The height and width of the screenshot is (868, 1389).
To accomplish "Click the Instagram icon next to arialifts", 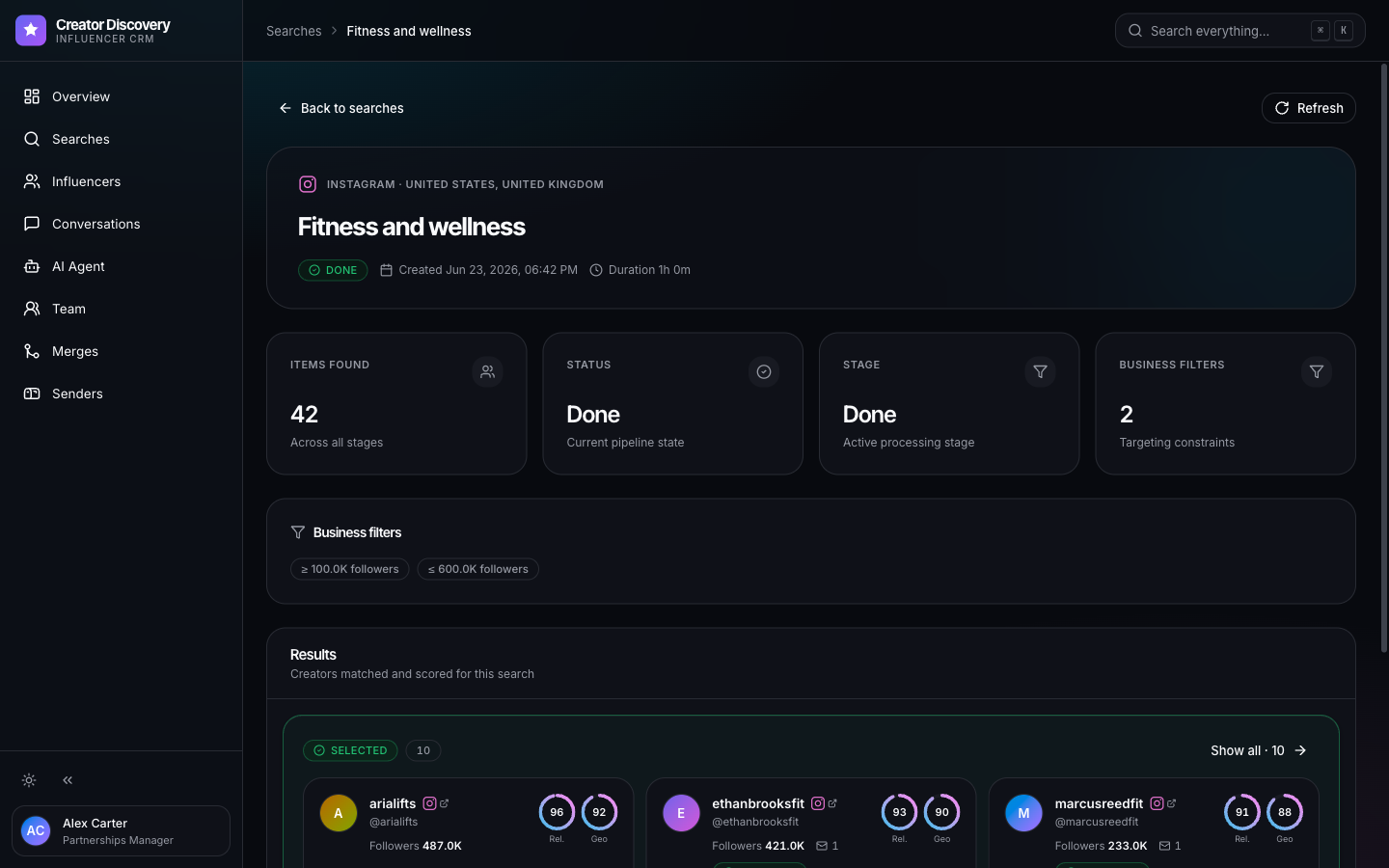I will 430,803.
